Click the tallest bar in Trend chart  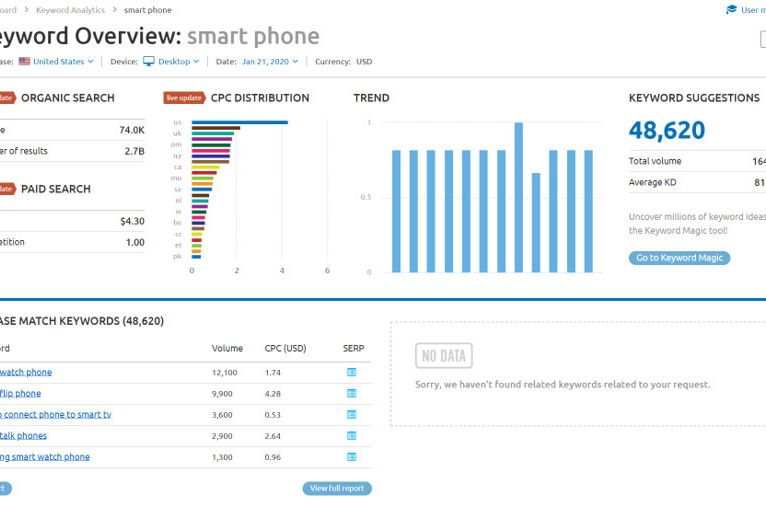(x=518, y=197)
